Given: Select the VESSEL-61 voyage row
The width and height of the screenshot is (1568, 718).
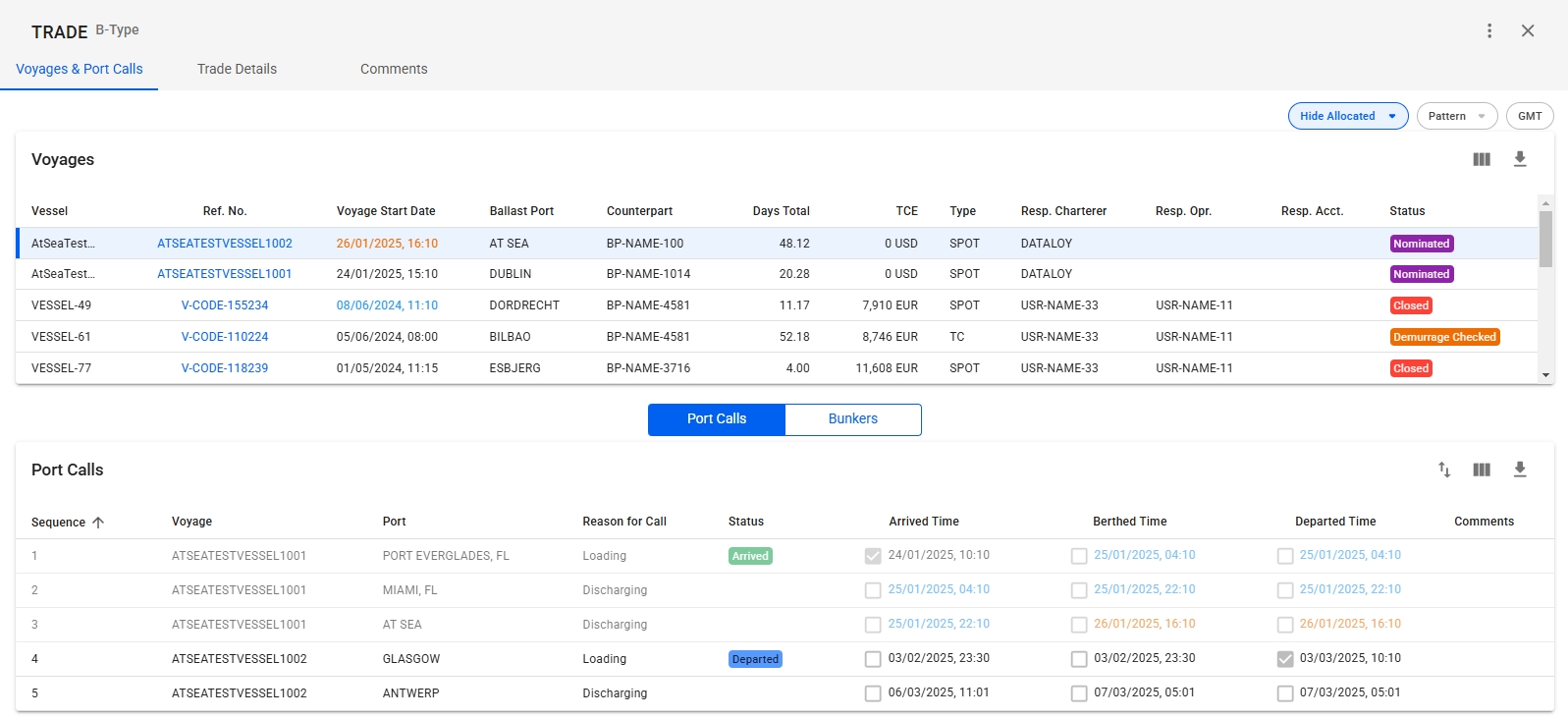Looking at the screenshot, I should click(61, 337).
